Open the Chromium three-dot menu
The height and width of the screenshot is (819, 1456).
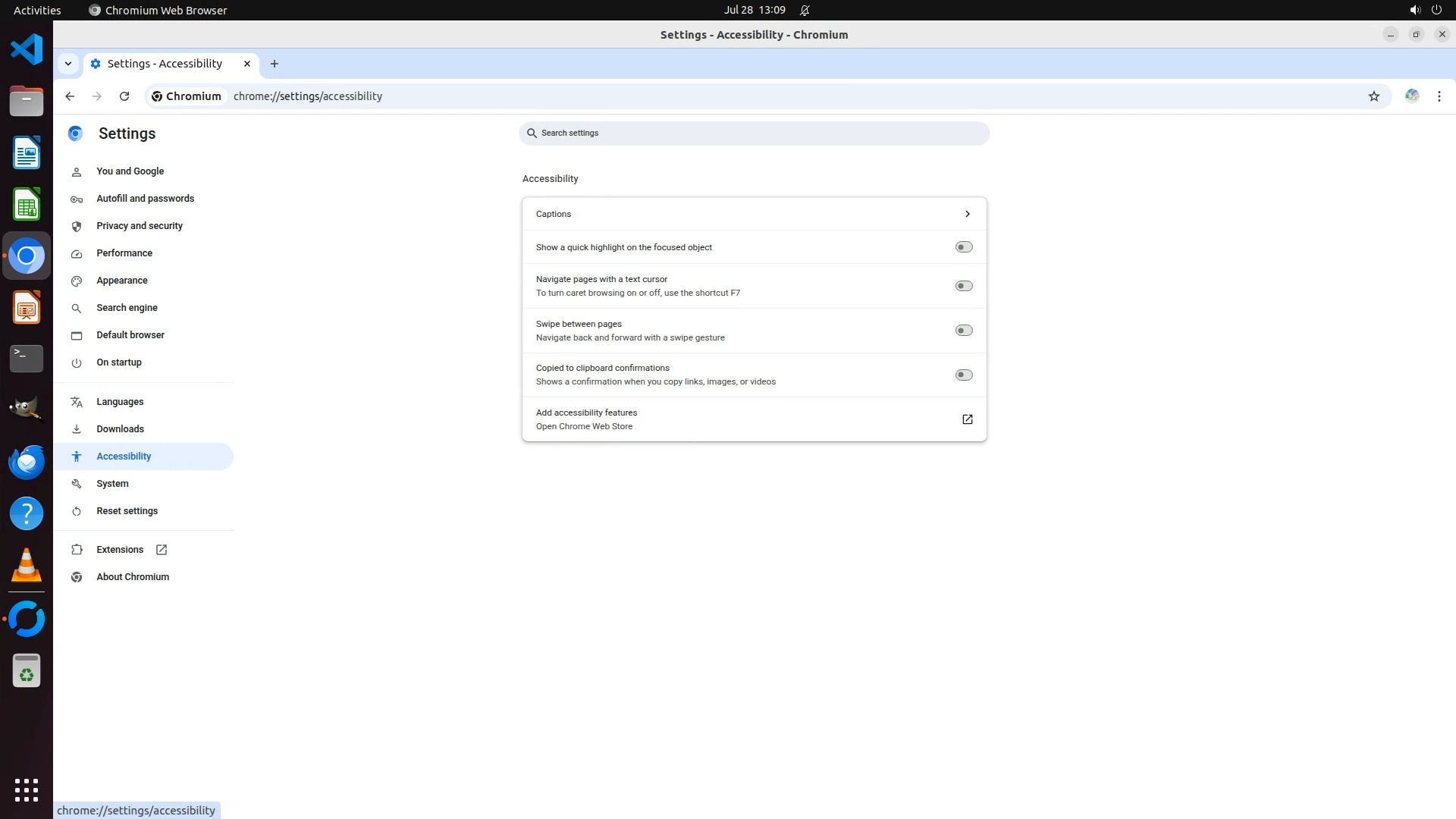click(x=1439, y=96)
